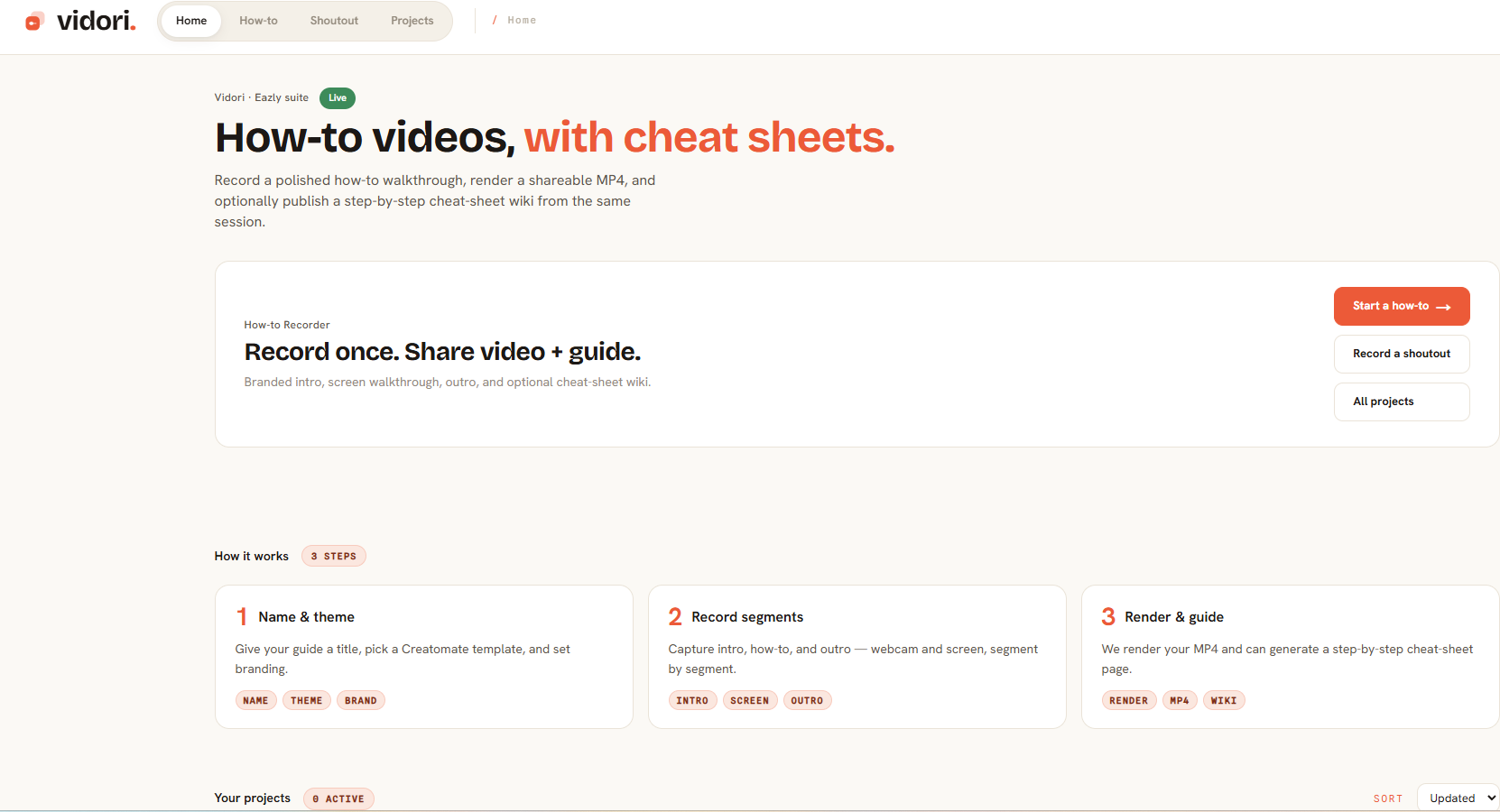Click the 0 ACTIVE badge
This screenshot has width=1500, height=812.
(x=338, y=798)
